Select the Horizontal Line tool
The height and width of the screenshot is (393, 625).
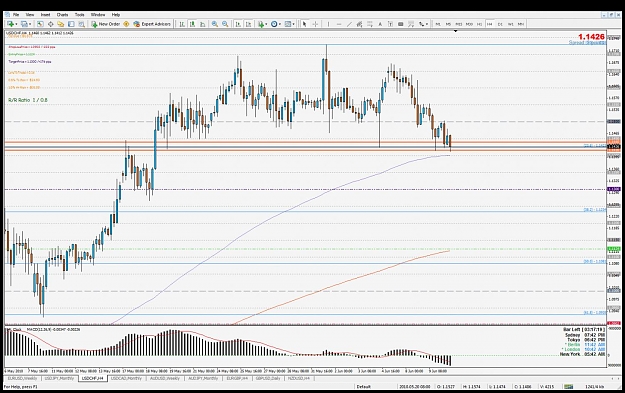pos(339,24)
